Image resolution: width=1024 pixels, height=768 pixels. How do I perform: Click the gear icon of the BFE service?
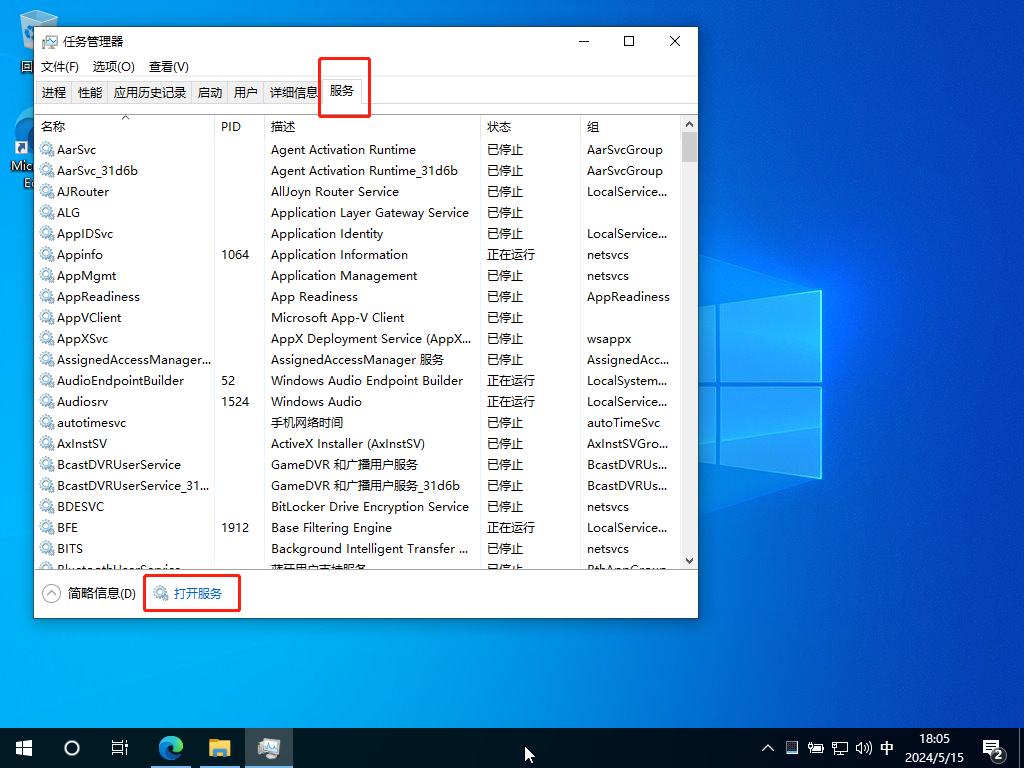point(46,528)
